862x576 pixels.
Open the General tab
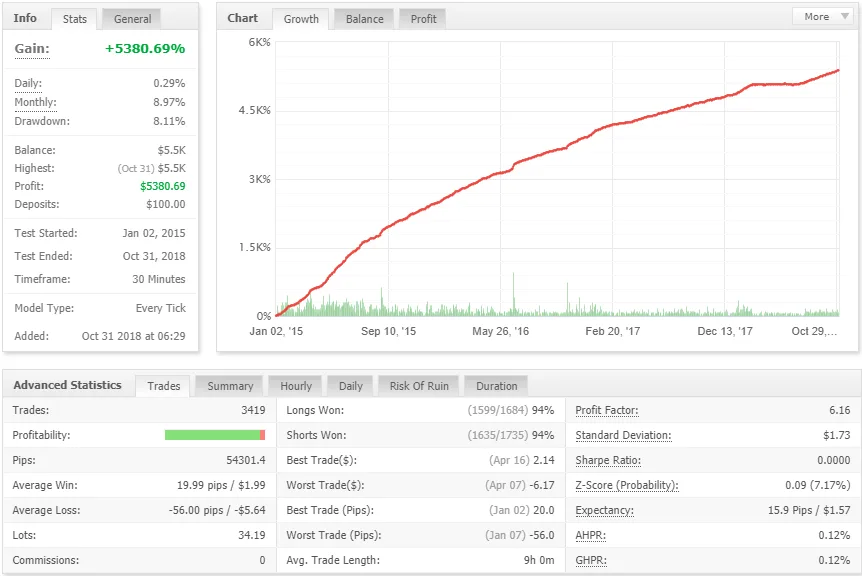[131, 18]
